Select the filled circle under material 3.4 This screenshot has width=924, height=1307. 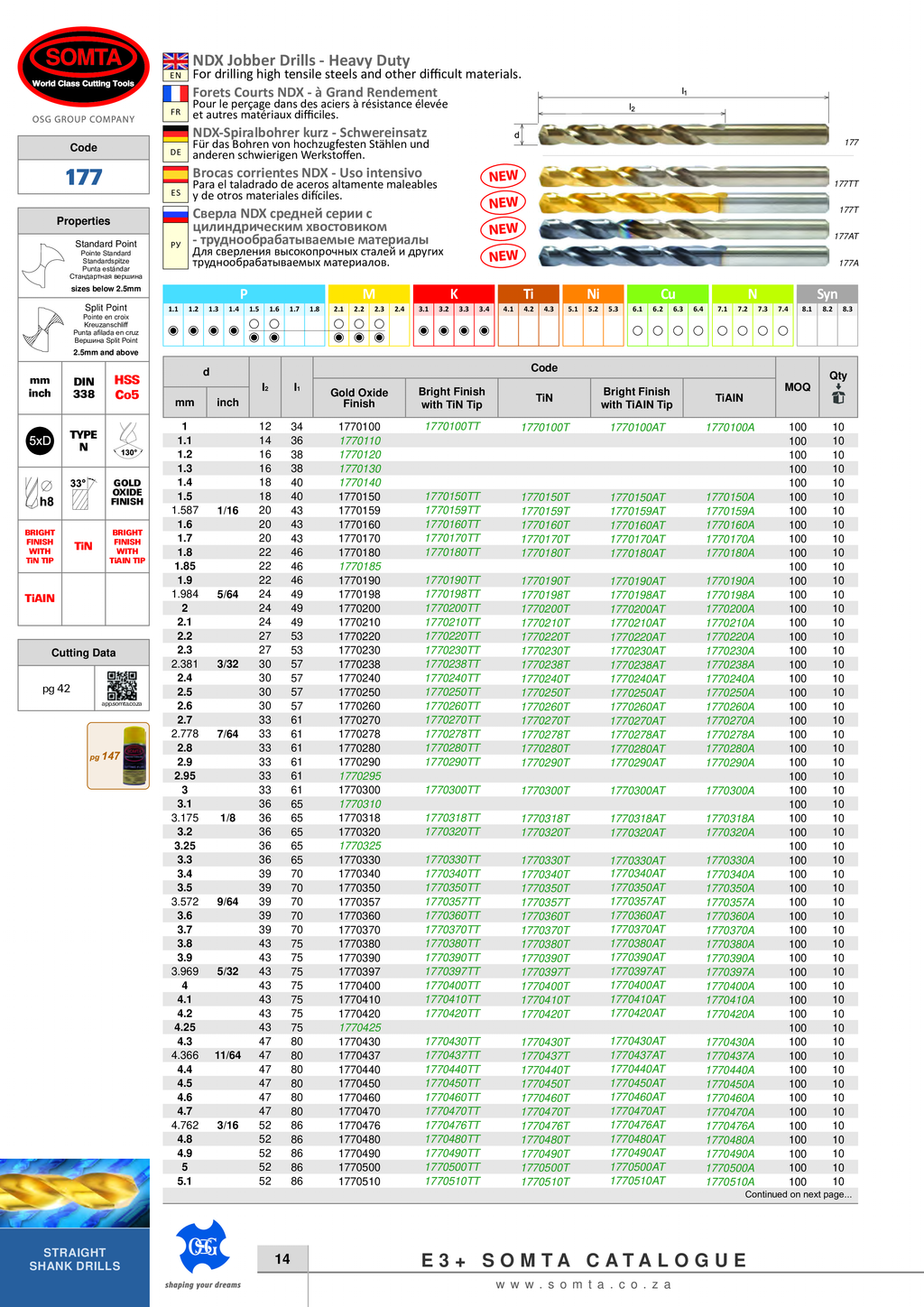click(485, 331)
